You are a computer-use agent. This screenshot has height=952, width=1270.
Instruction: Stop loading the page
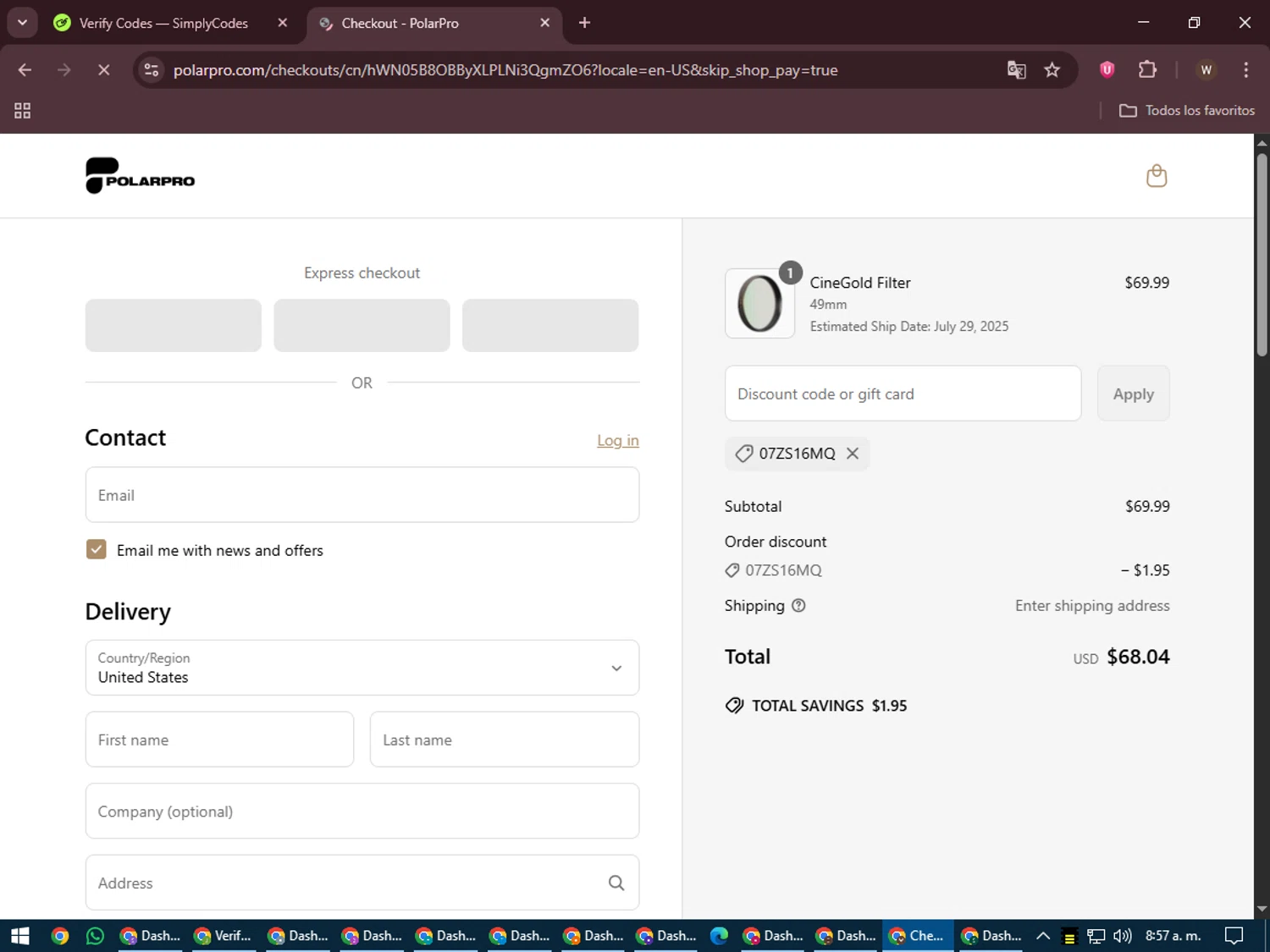103,70
